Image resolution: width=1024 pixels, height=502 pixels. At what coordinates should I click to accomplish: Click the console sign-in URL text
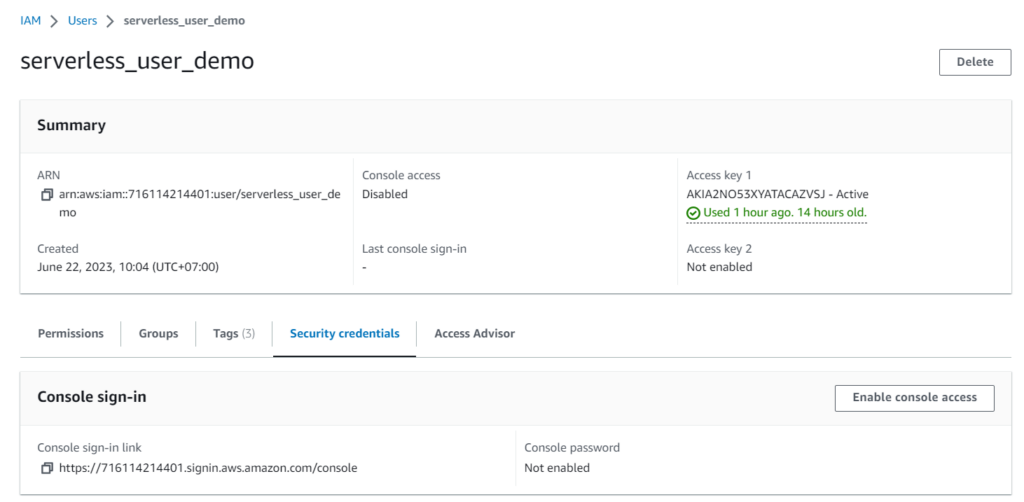207,468
